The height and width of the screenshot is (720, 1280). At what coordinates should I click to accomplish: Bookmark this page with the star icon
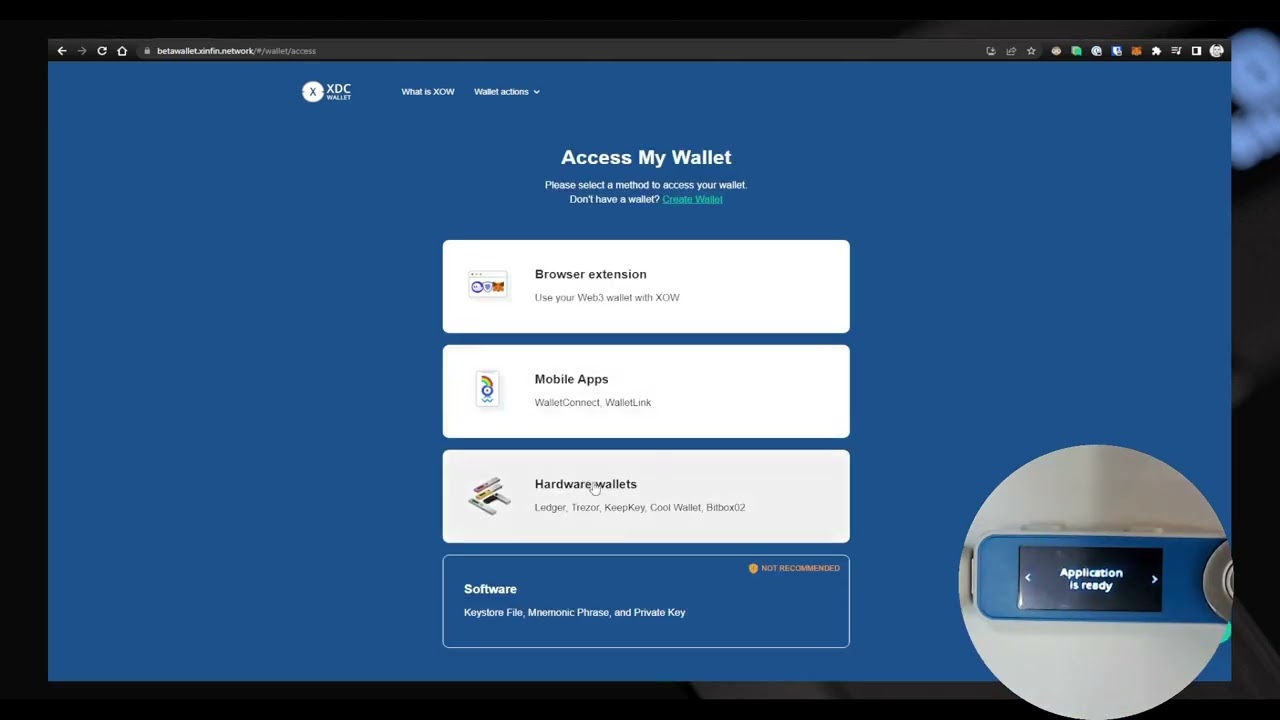click(x=1031, y=51)
